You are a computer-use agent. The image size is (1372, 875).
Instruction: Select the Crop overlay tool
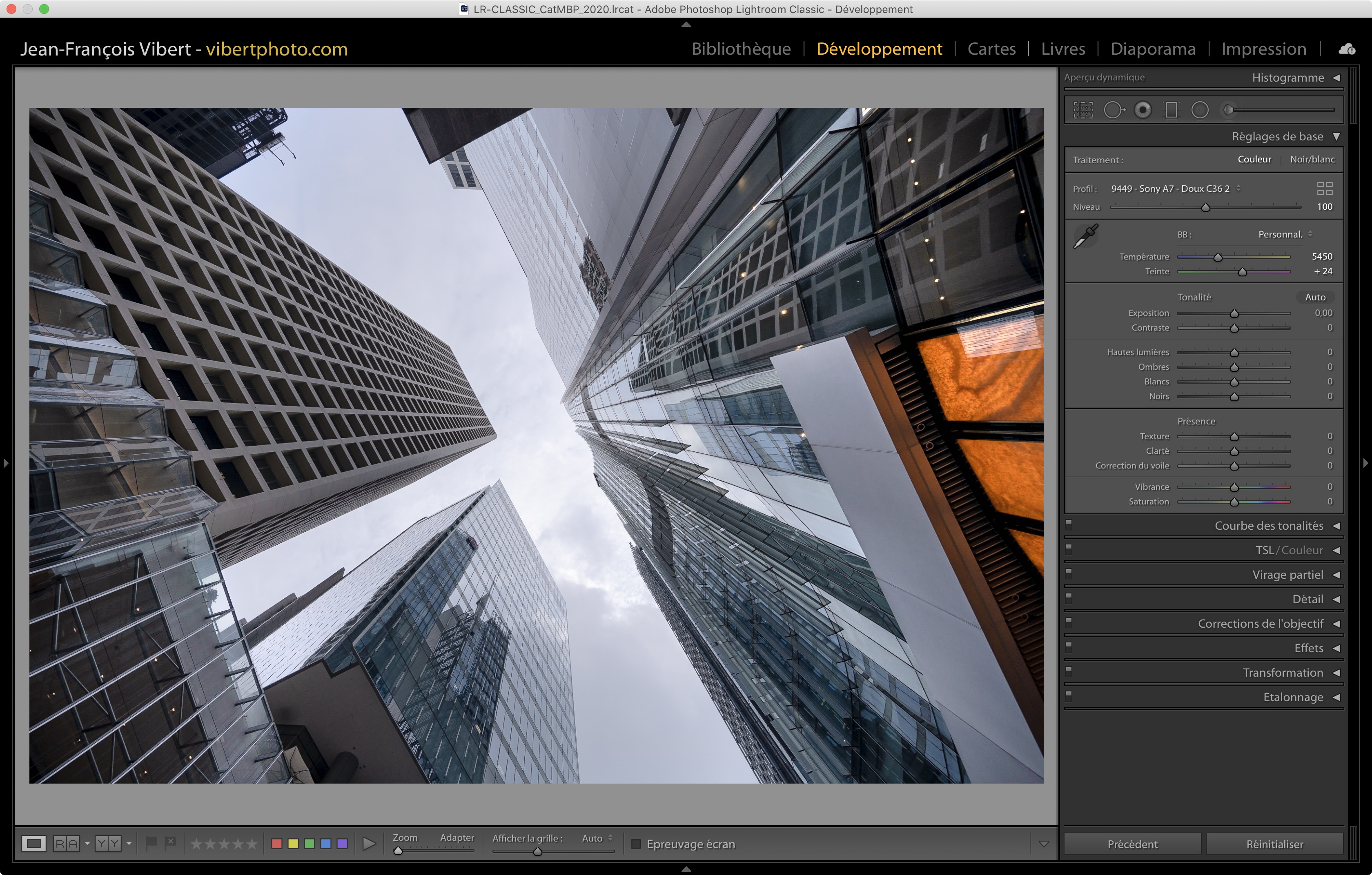1083,110
